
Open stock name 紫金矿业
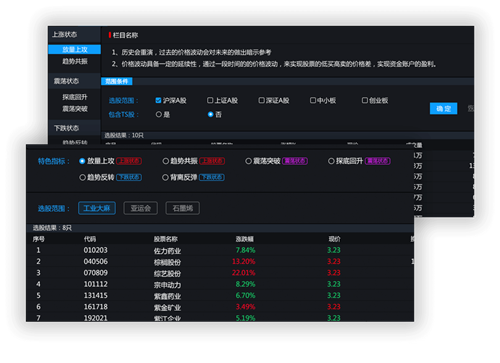pos(167,307)
